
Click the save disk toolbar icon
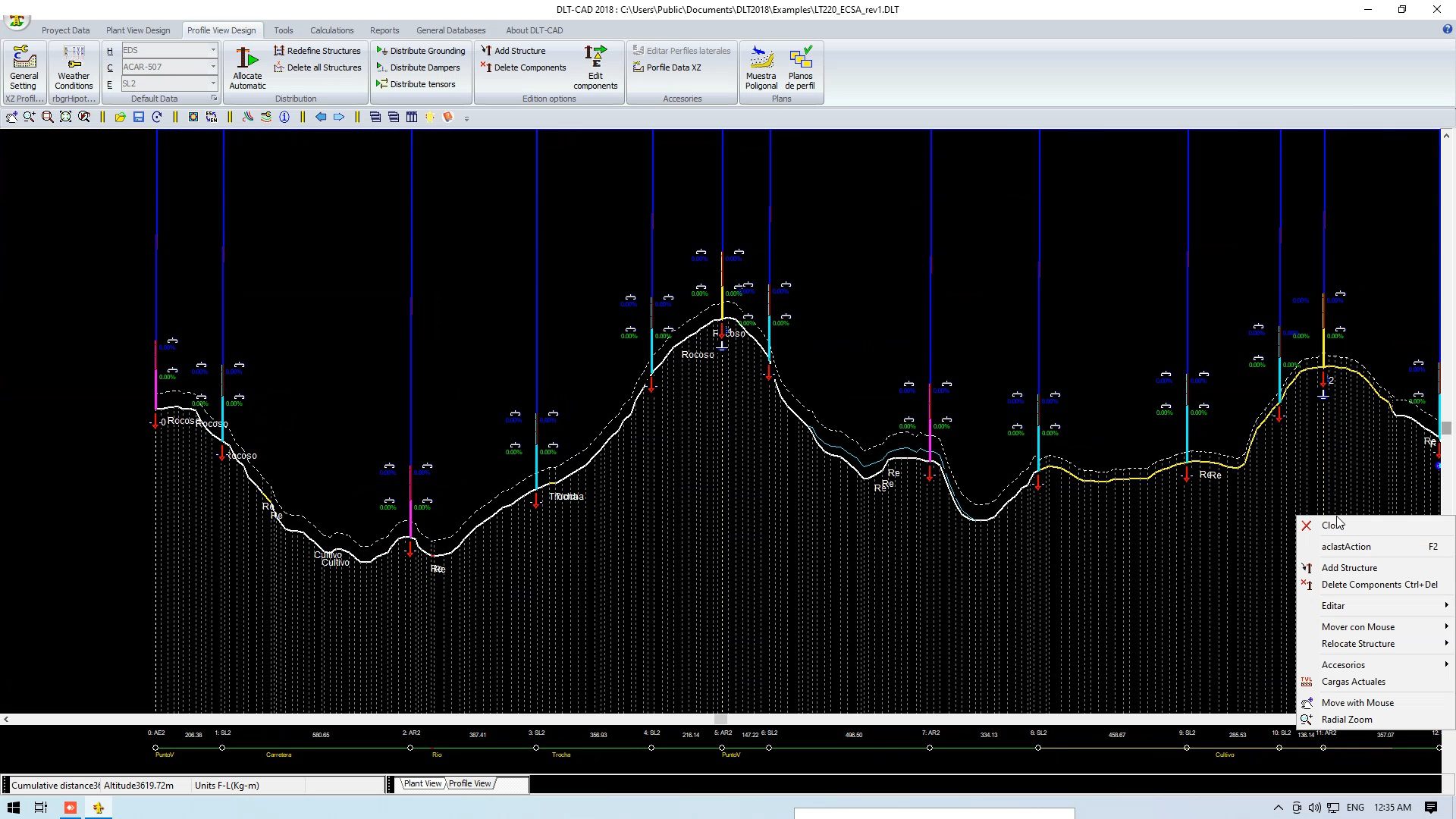point(139,117)
